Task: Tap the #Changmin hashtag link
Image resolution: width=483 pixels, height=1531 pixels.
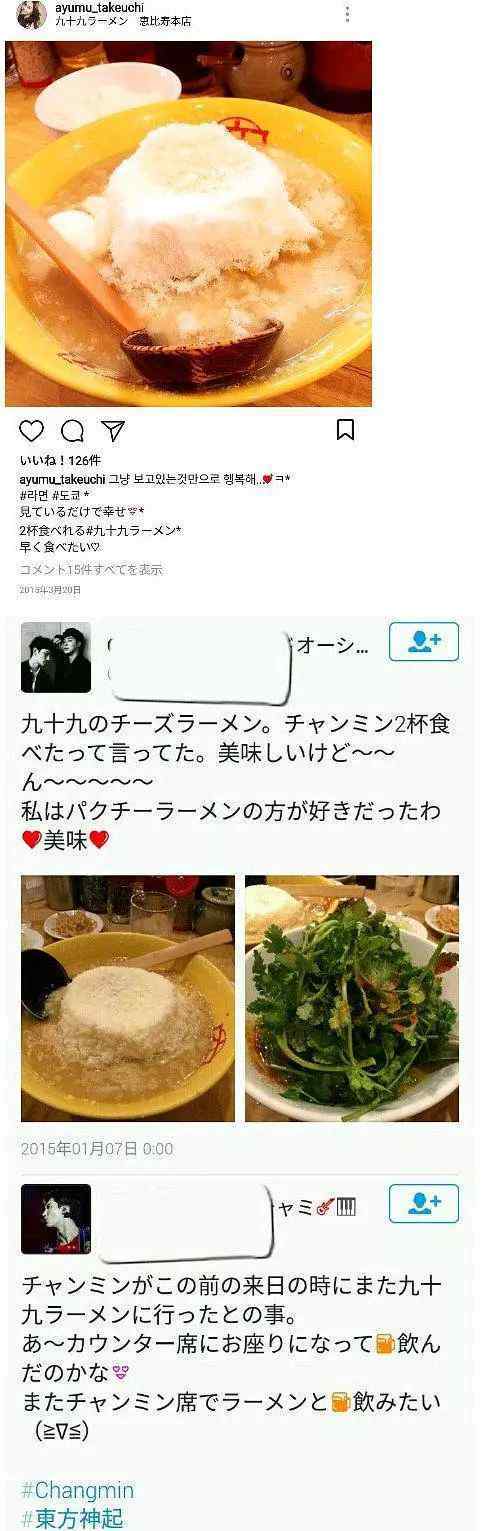Action: (x=77, y=1491)
